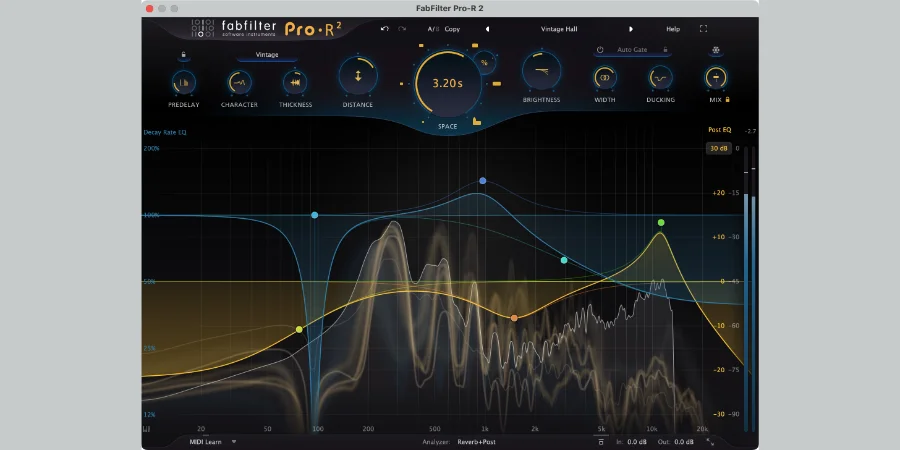Click the resize interface arrows icon
This screenshot has width=900, height=450.
711,442
